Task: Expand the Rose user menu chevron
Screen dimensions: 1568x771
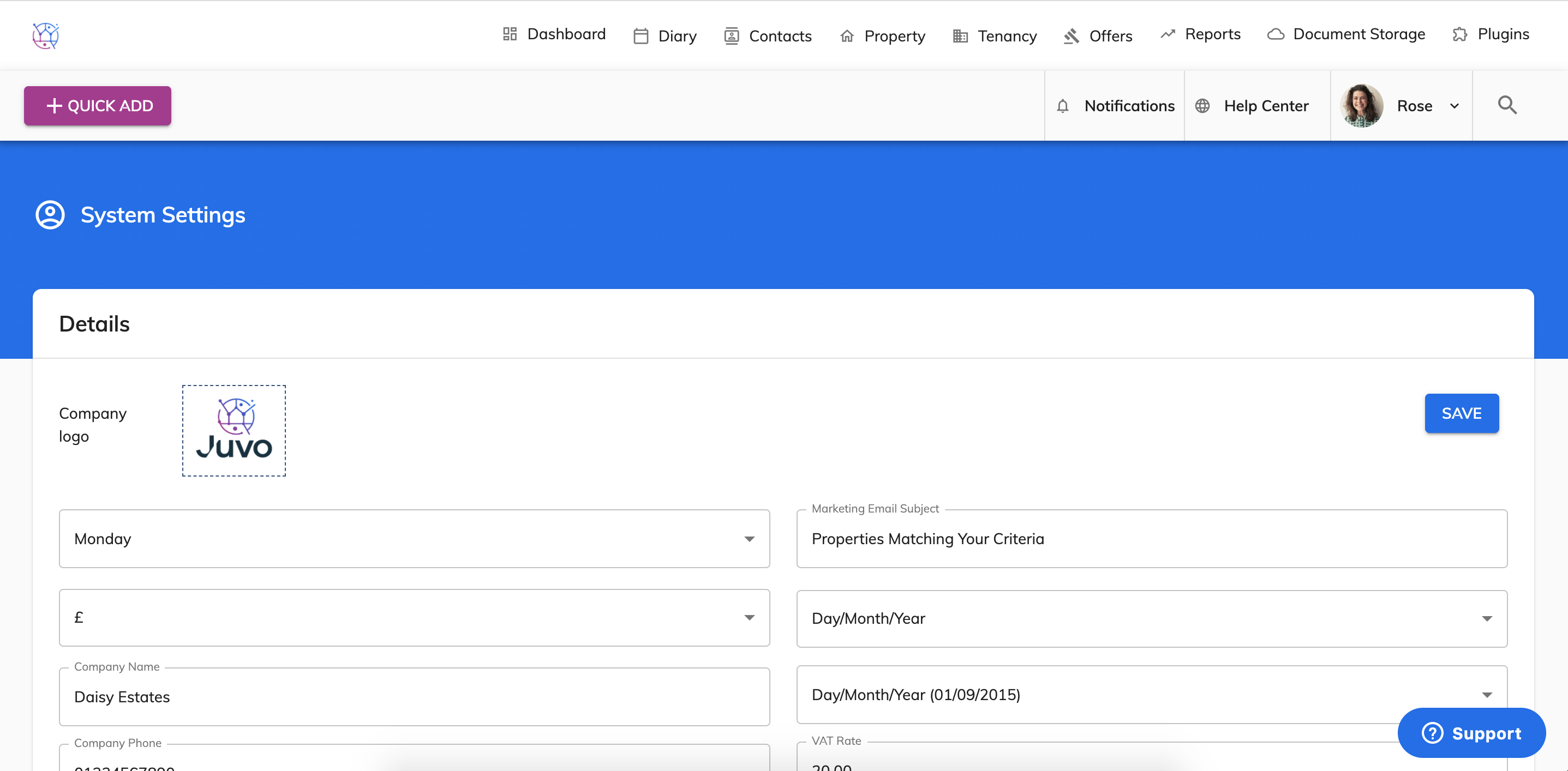Action: pos(1454,106)
